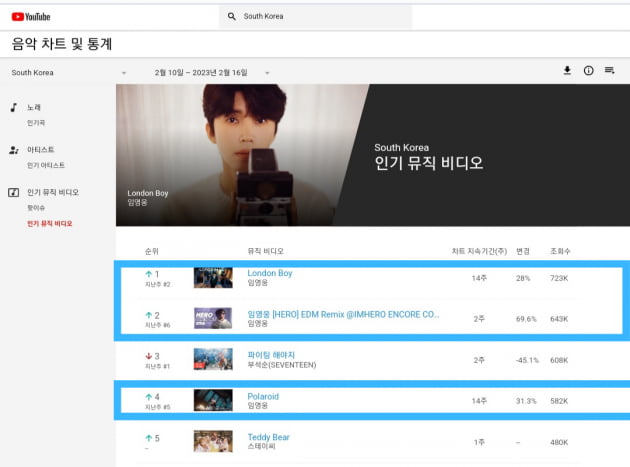Screen dimensions: 630x467
Task: Open the Teddy Bear title link
Action: [x=268, y=437]
